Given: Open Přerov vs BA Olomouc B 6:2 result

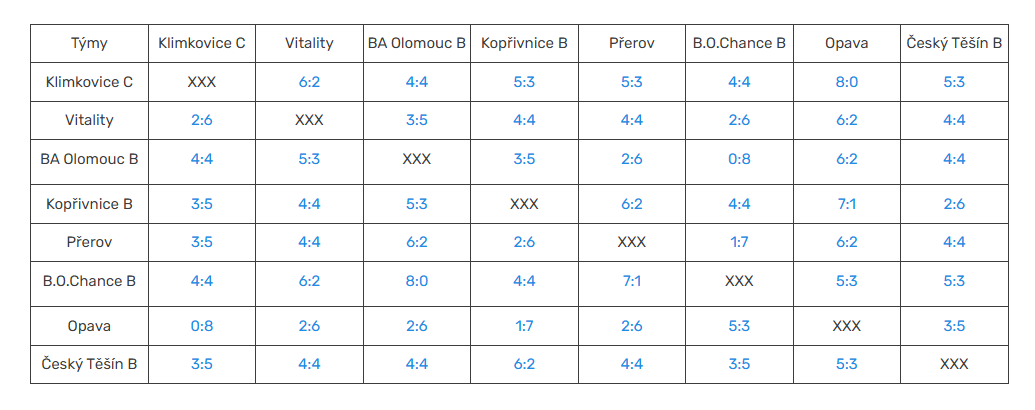Looking at the screenshot, I should coord(417,242).
